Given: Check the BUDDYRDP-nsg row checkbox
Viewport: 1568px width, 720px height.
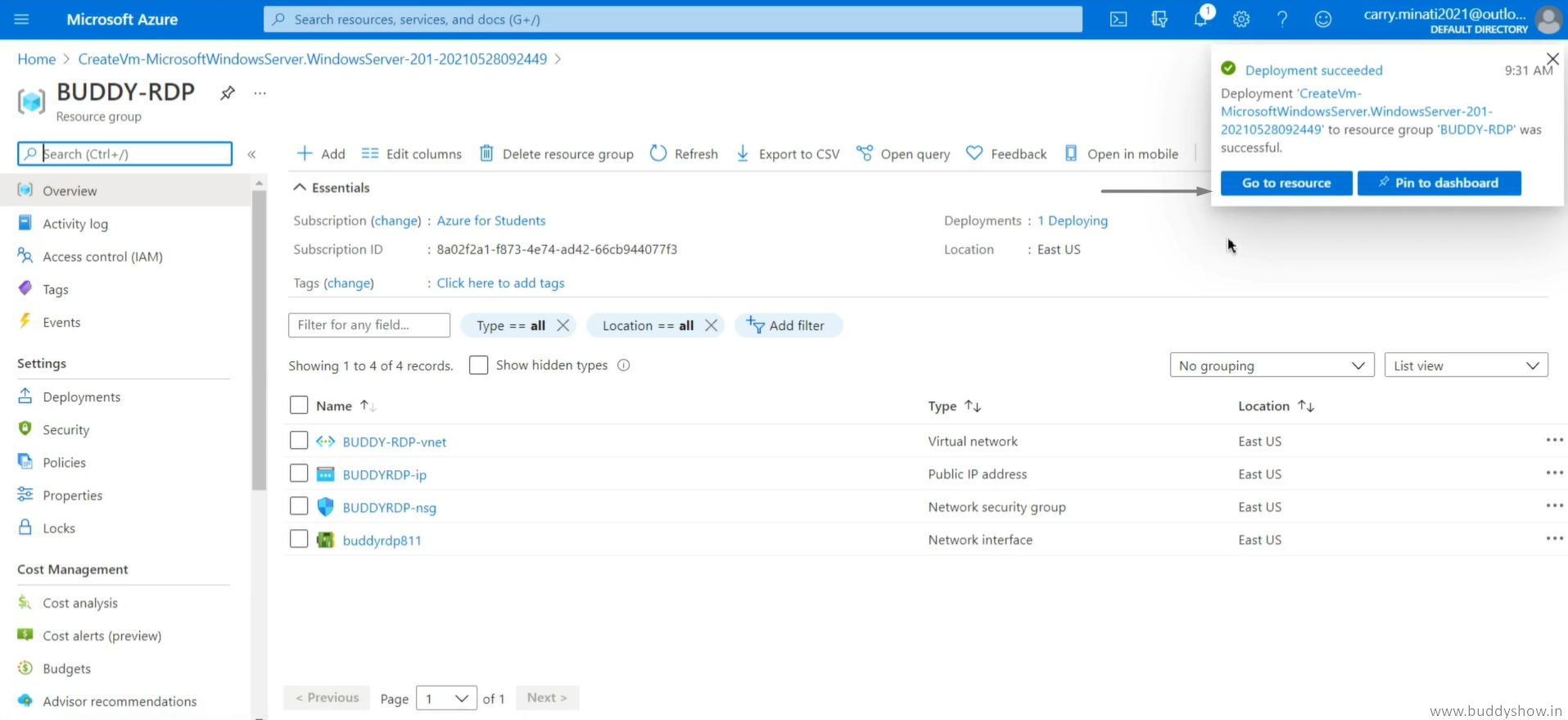Looking at the screenshot, I should (299, 506).
